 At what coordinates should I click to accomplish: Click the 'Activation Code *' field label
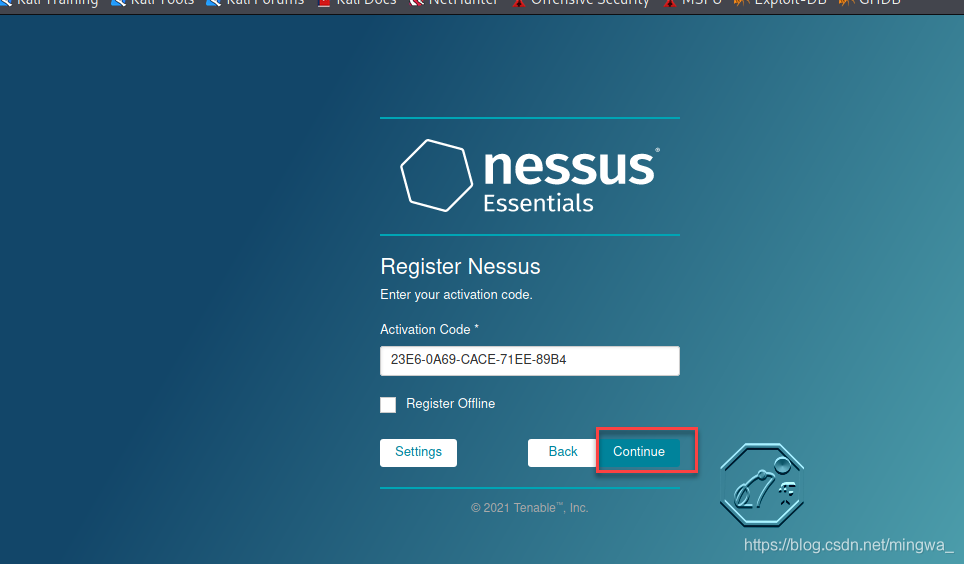429,330
